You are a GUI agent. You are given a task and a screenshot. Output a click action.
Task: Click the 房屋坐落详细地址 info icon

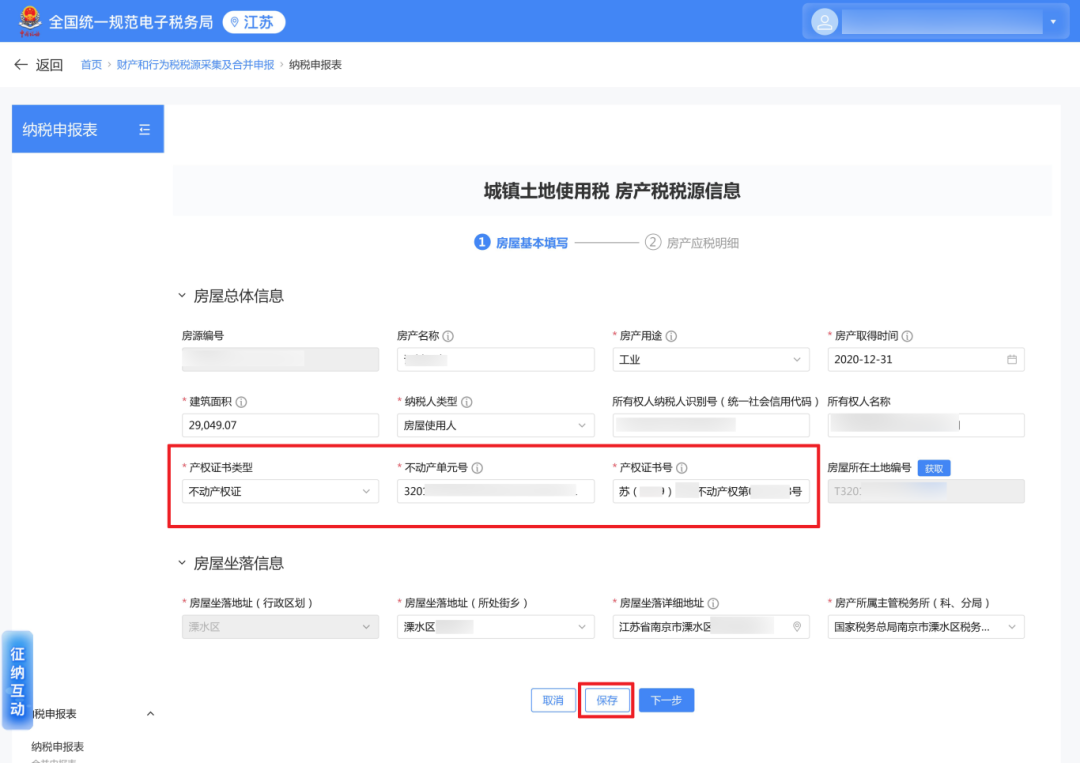tap(714, 603)
